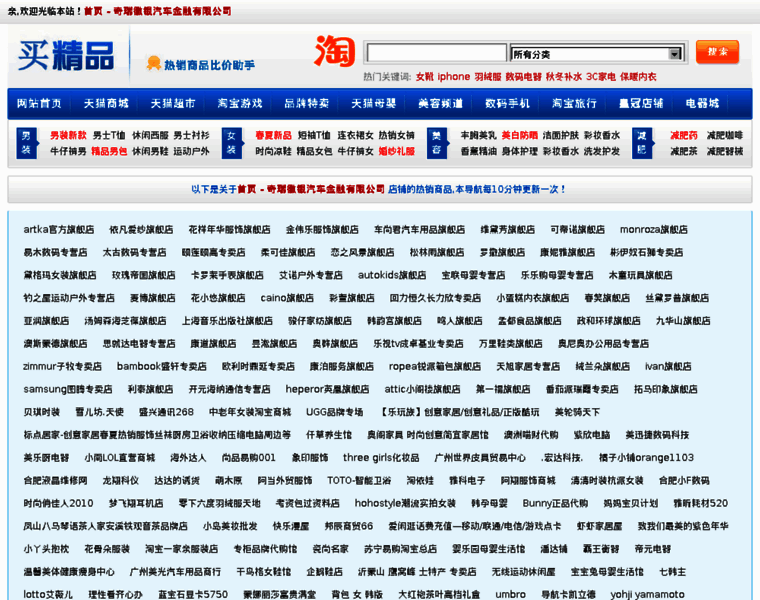Click the blue 减肥 category tag

(x=642, y=143)
